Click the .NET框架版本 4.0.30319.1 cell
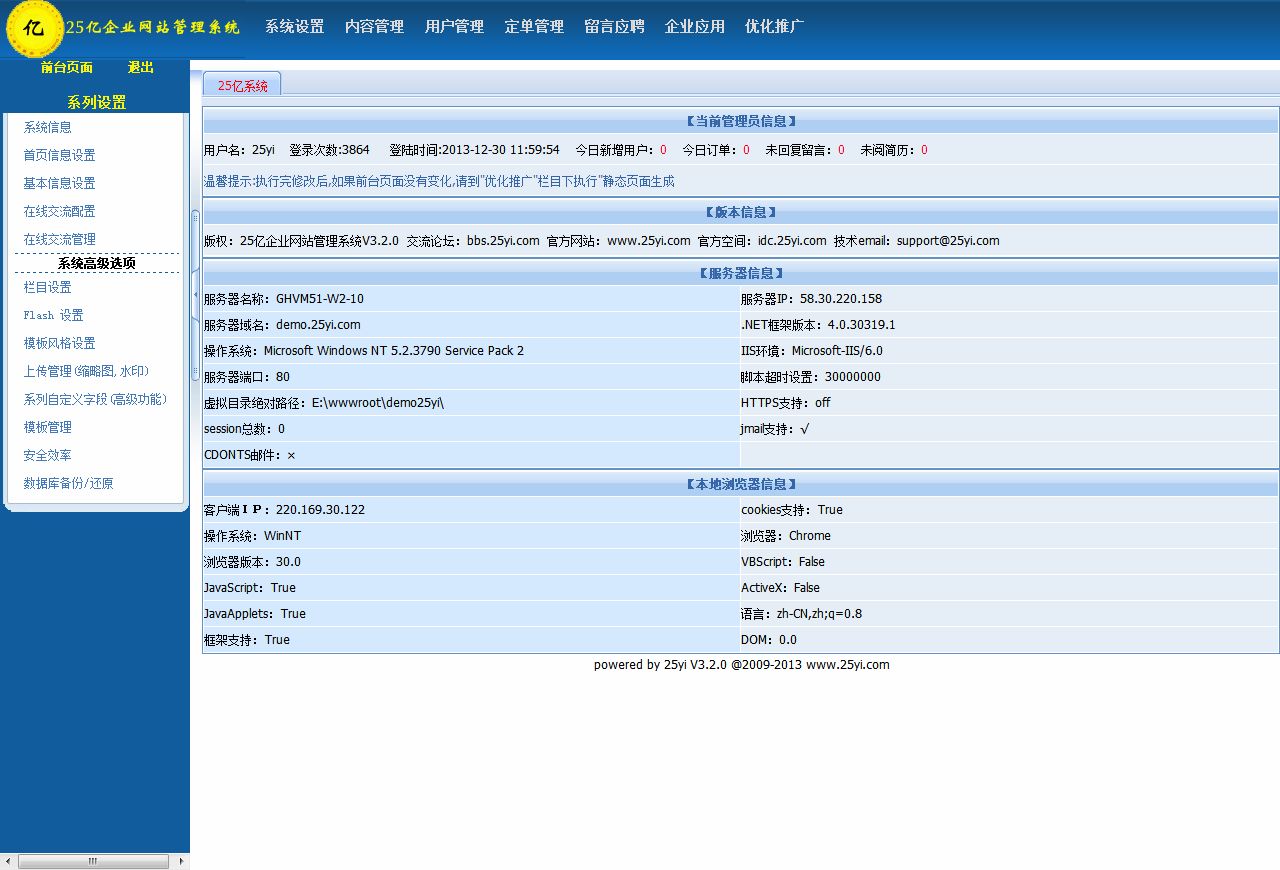The height and width of the screenshot is (870, 1280). pyautogui.click(x=1009, y=325)
